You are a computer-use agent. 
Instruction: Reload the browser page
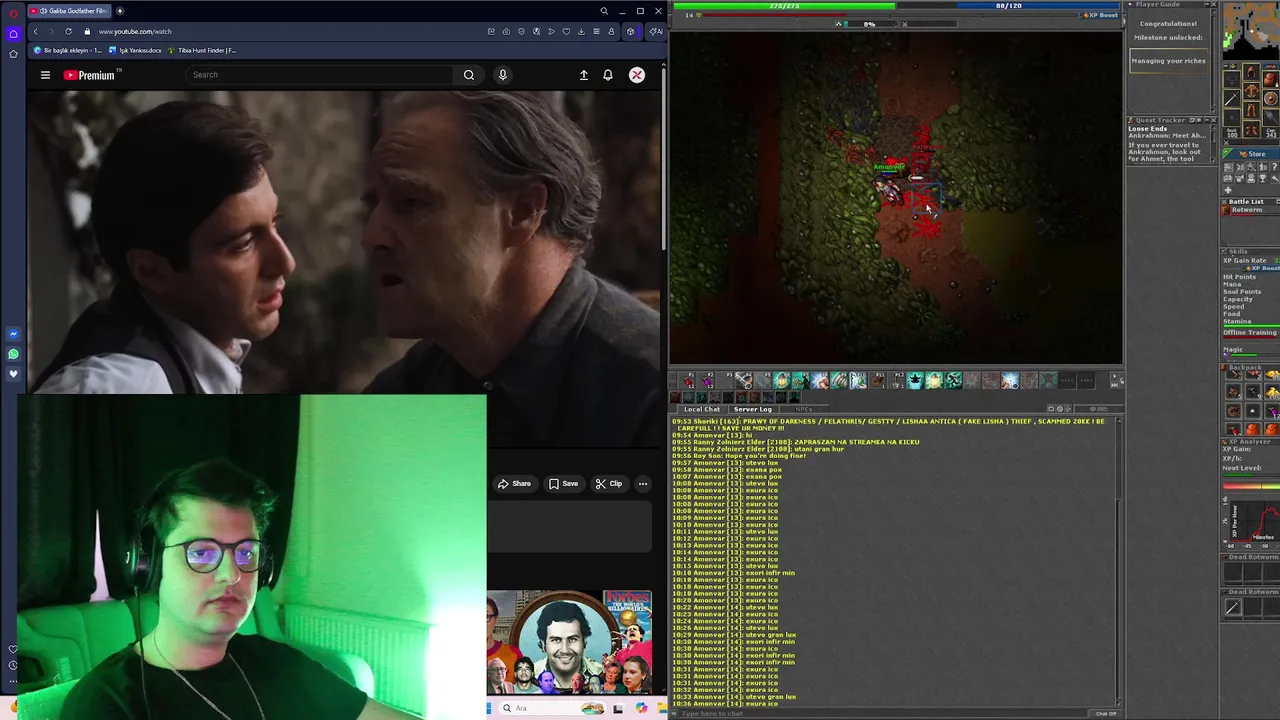68,31
